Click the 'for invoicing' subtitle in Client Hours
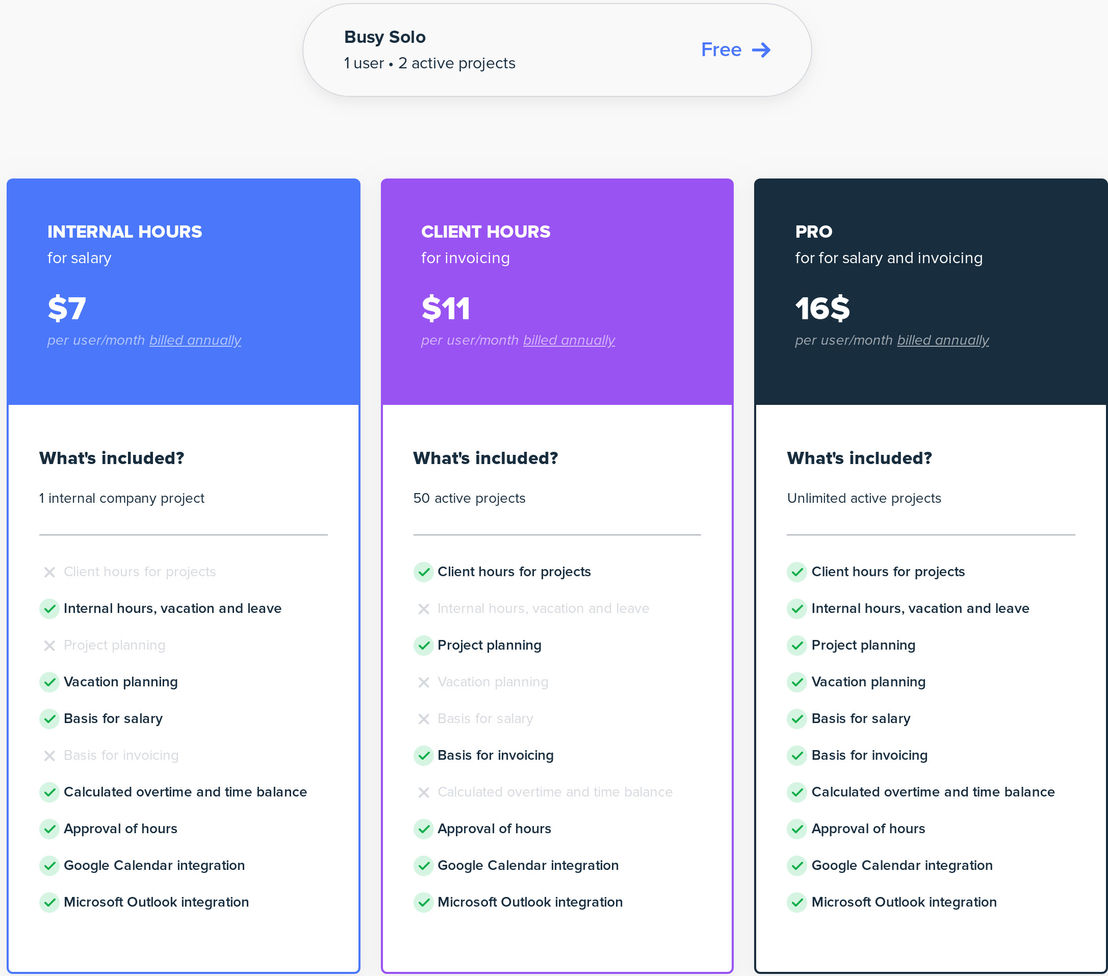1108x976 pixels. [465, 258]
